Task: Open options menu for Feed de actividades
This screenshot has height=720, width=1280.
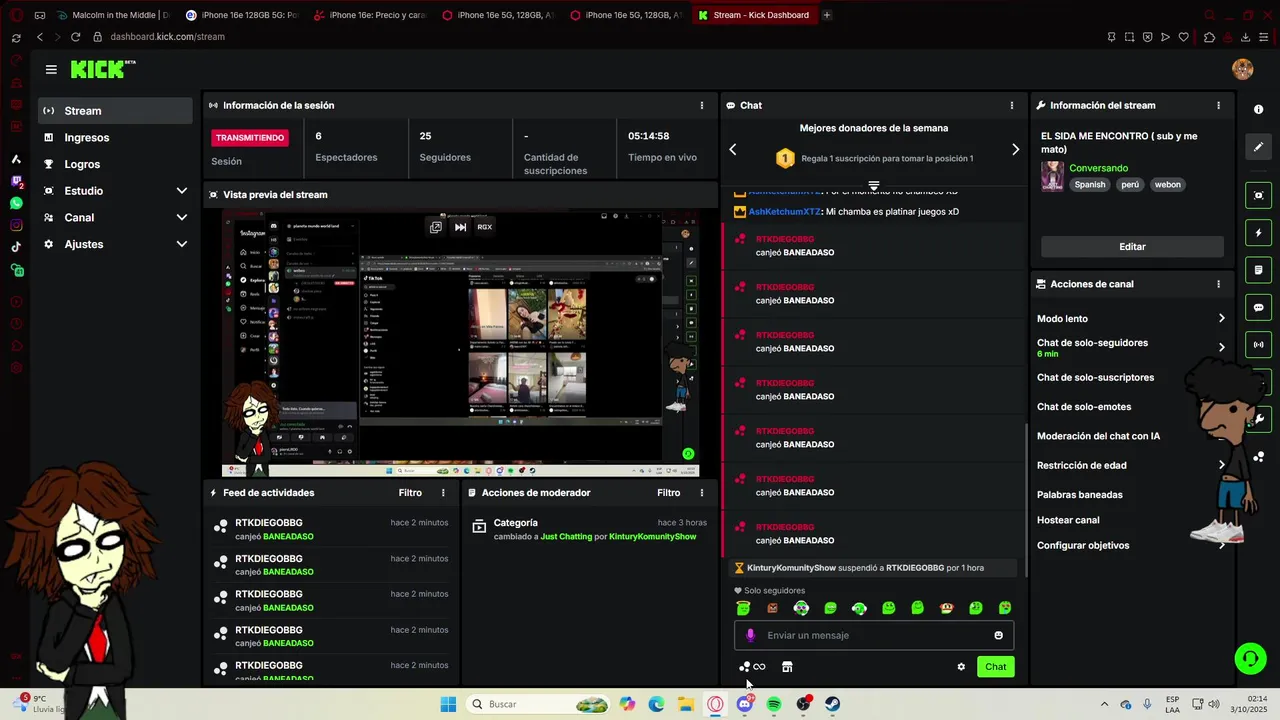Action: (x=443, y=493)
